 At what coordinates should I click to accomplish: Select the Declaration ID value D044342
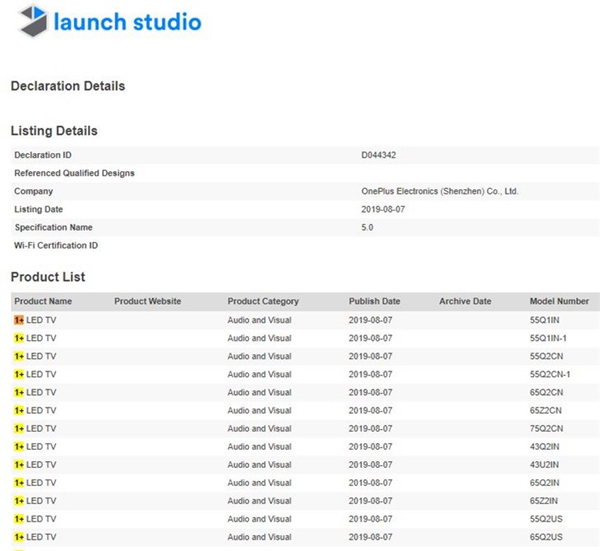point(382,155)
